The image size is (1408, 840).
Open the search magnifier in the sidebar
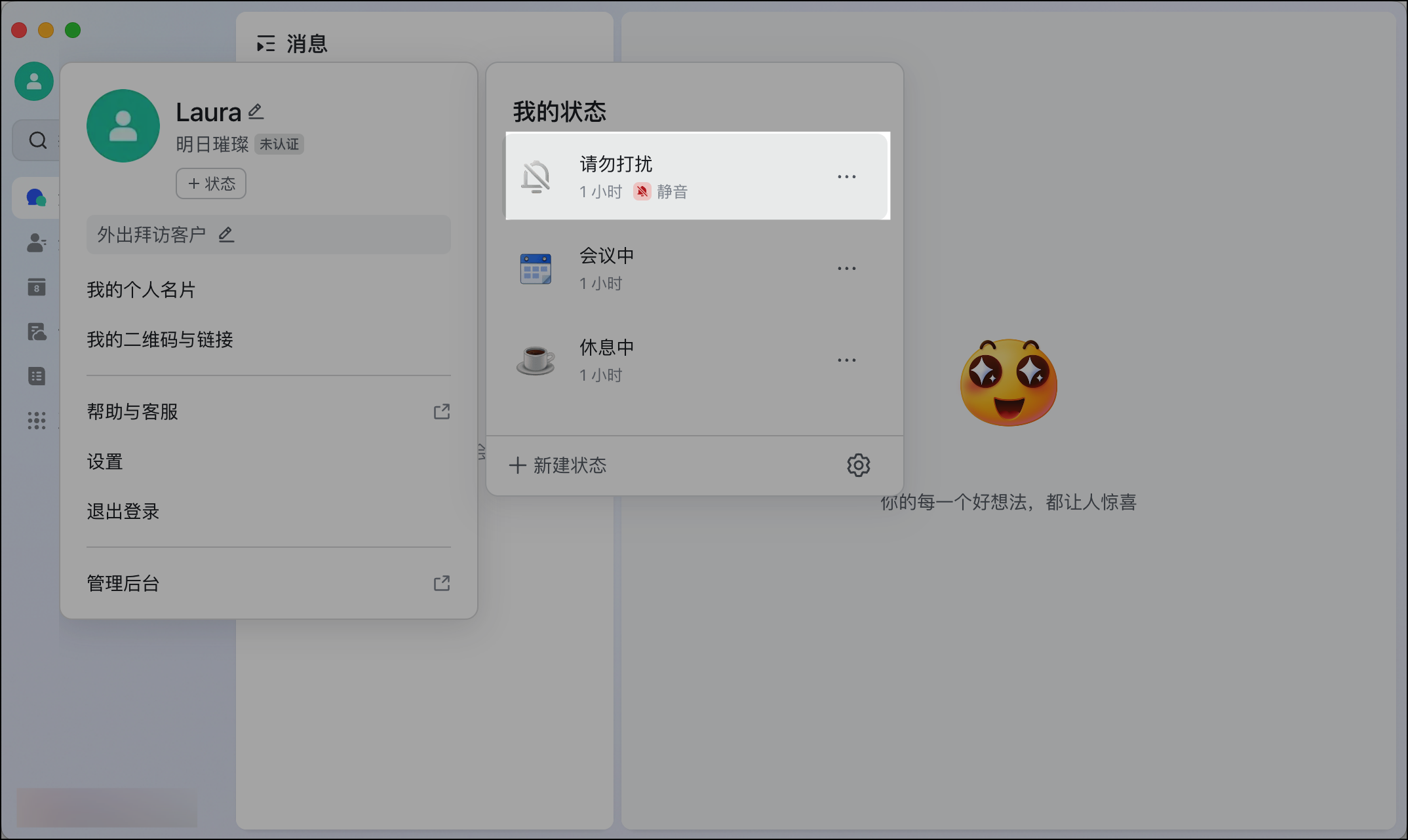36,140
